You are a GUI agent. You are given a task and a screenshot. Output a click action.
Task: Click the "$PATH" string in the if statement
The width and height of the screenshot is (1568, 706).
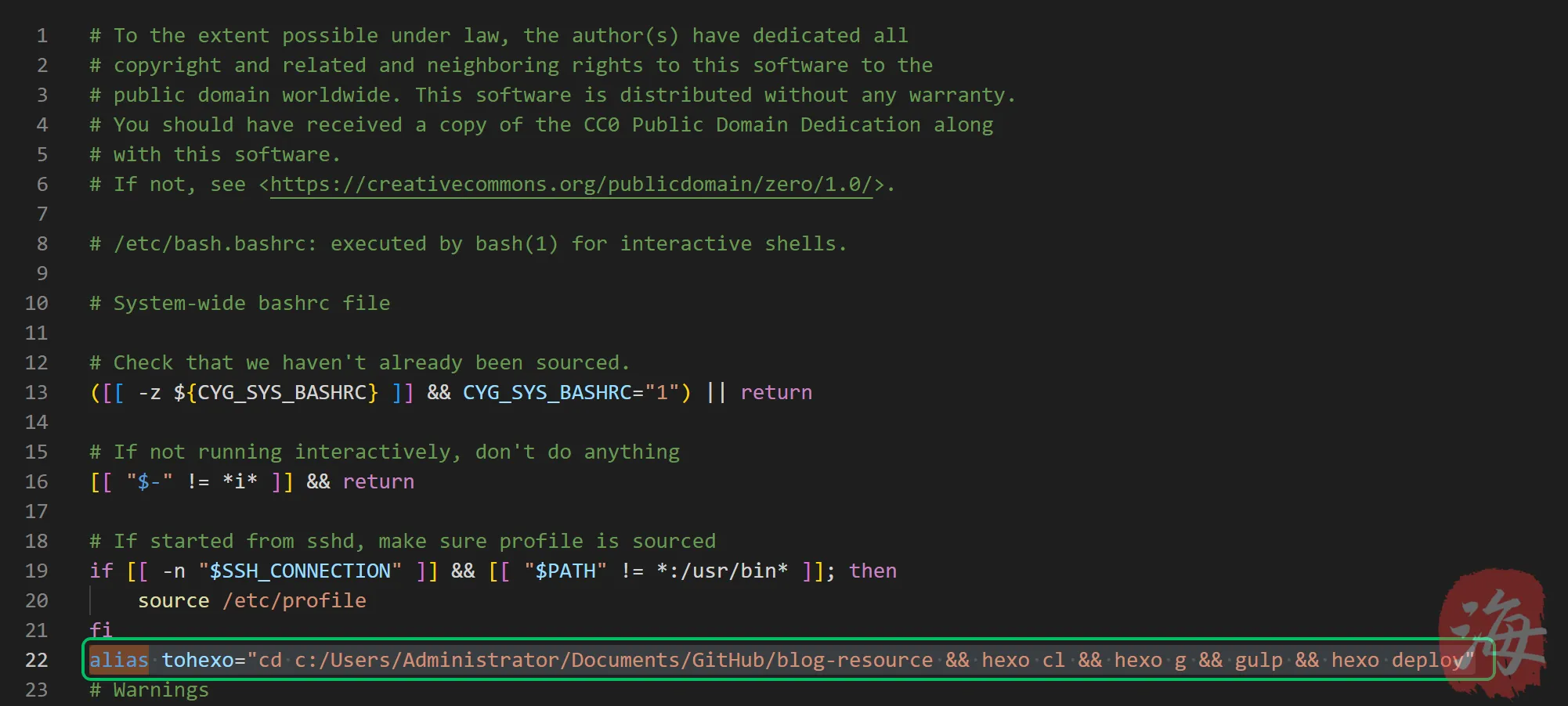[565, 571]
